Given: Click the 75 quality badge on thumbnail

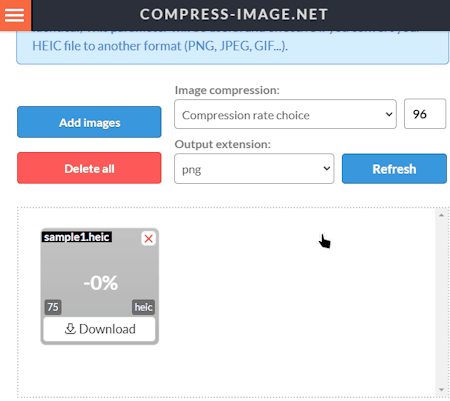Looking at the screenshot, I should pyautogui.click(x=53, y=307).
